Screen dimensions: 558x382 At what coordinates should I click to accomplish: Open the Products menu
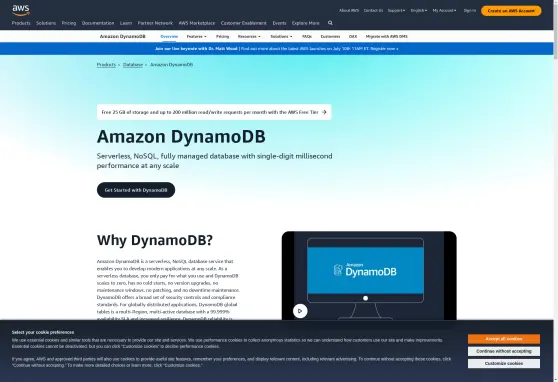pyautogui.click(x=21, y=23)
